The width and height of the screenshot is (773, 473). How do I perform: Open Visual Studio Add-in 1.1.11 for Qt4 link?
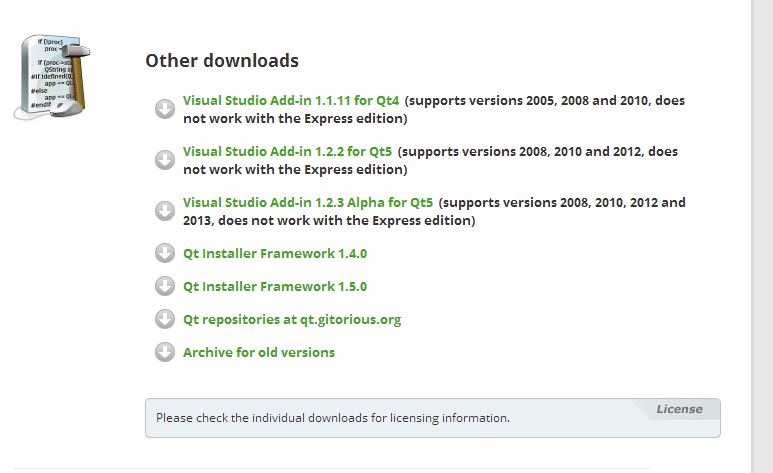[291, 101]
